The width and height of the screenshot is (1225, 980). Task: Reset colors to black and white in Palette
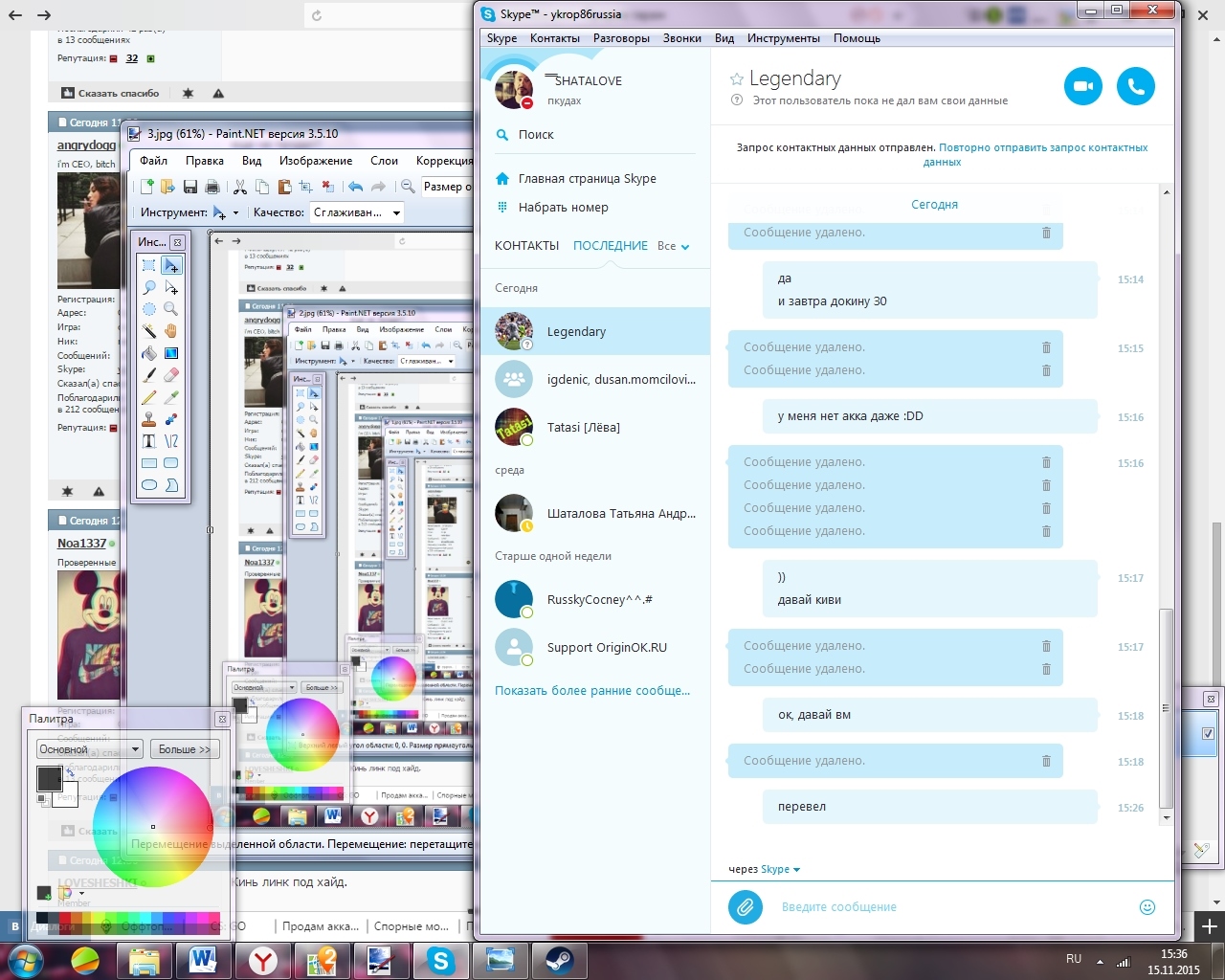(x=42, y=799)
